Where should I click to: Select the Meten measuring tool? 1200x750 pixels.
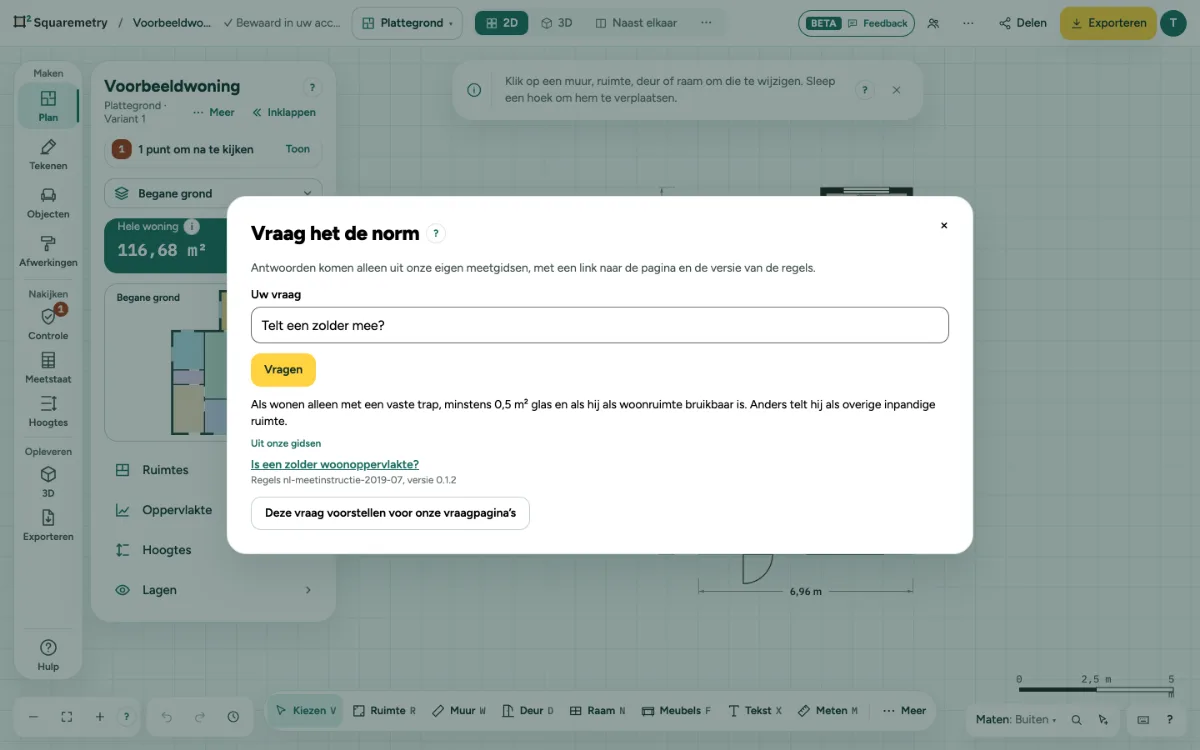click(x=829, y=710)
